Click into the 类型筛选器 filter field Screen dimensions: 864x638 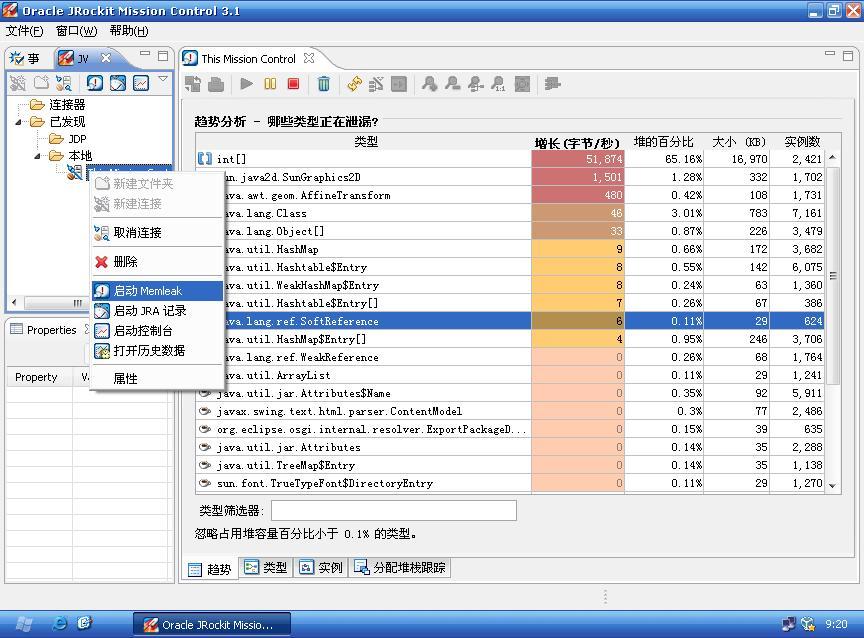tap(394, 510)
